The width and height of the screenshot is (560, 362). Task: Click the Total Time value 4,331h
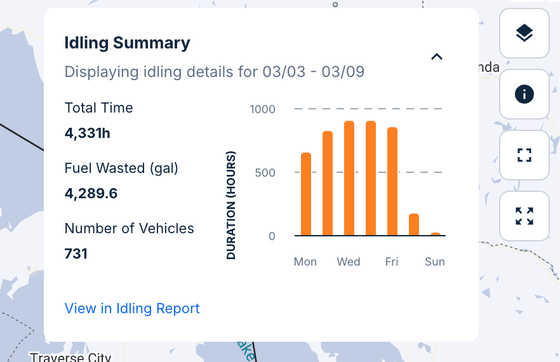pos(88,133)
